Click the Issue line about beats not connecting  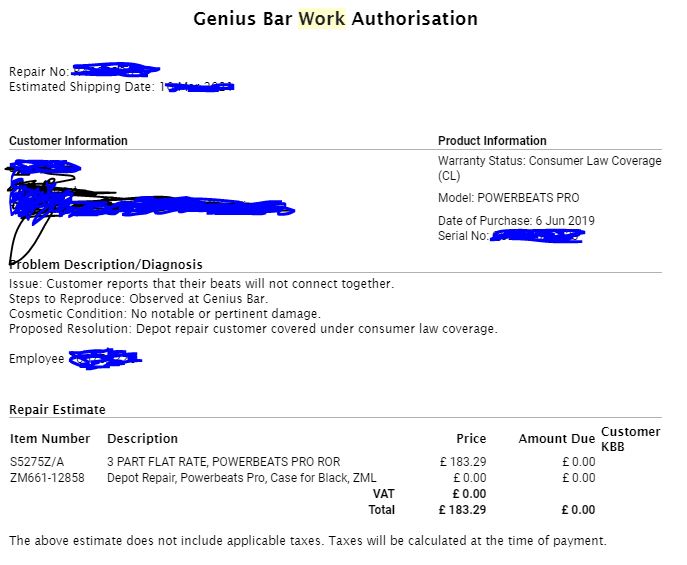pyautogui.click(x=202, y=284)
